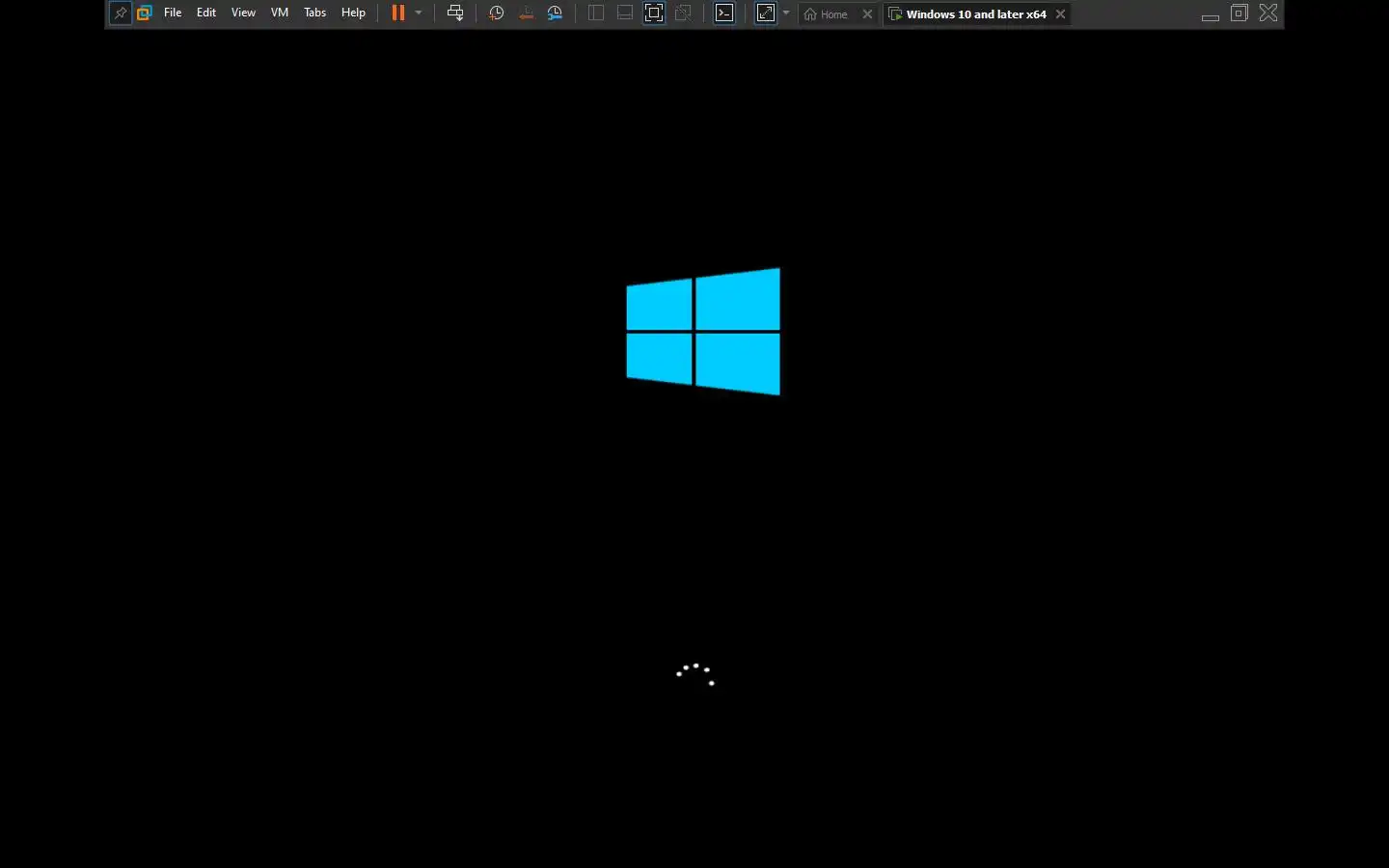Screen dimensions: 1389x868
Task: Open the snapshot manager
Action: click(x=555, y=14)
